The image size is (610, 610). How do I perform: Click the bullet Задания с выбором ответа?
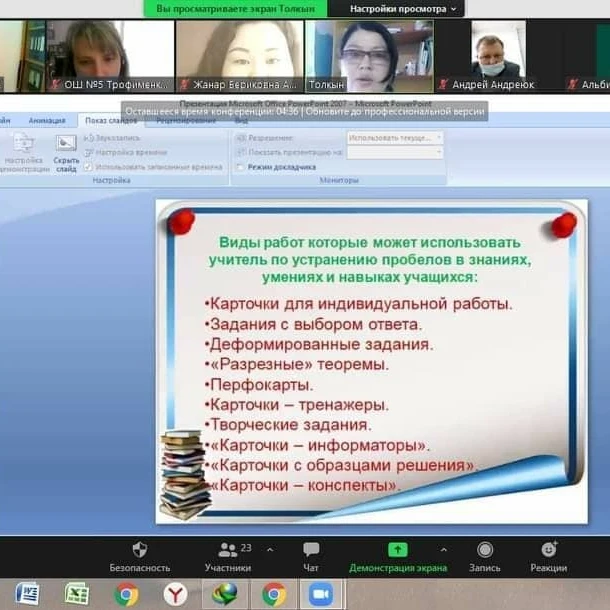coord(314,324)
